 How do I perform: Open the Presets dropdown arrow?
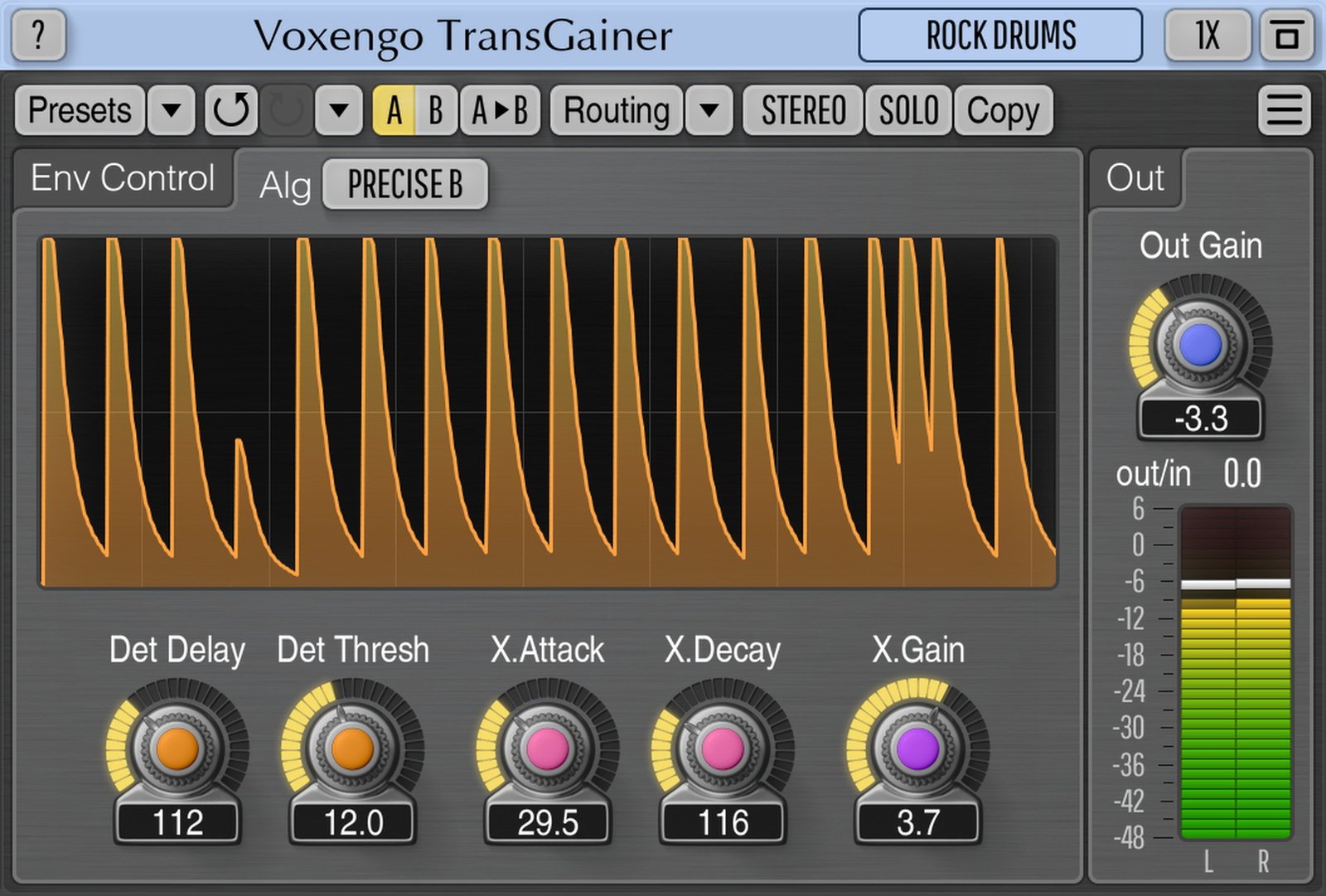click(170, 109)
